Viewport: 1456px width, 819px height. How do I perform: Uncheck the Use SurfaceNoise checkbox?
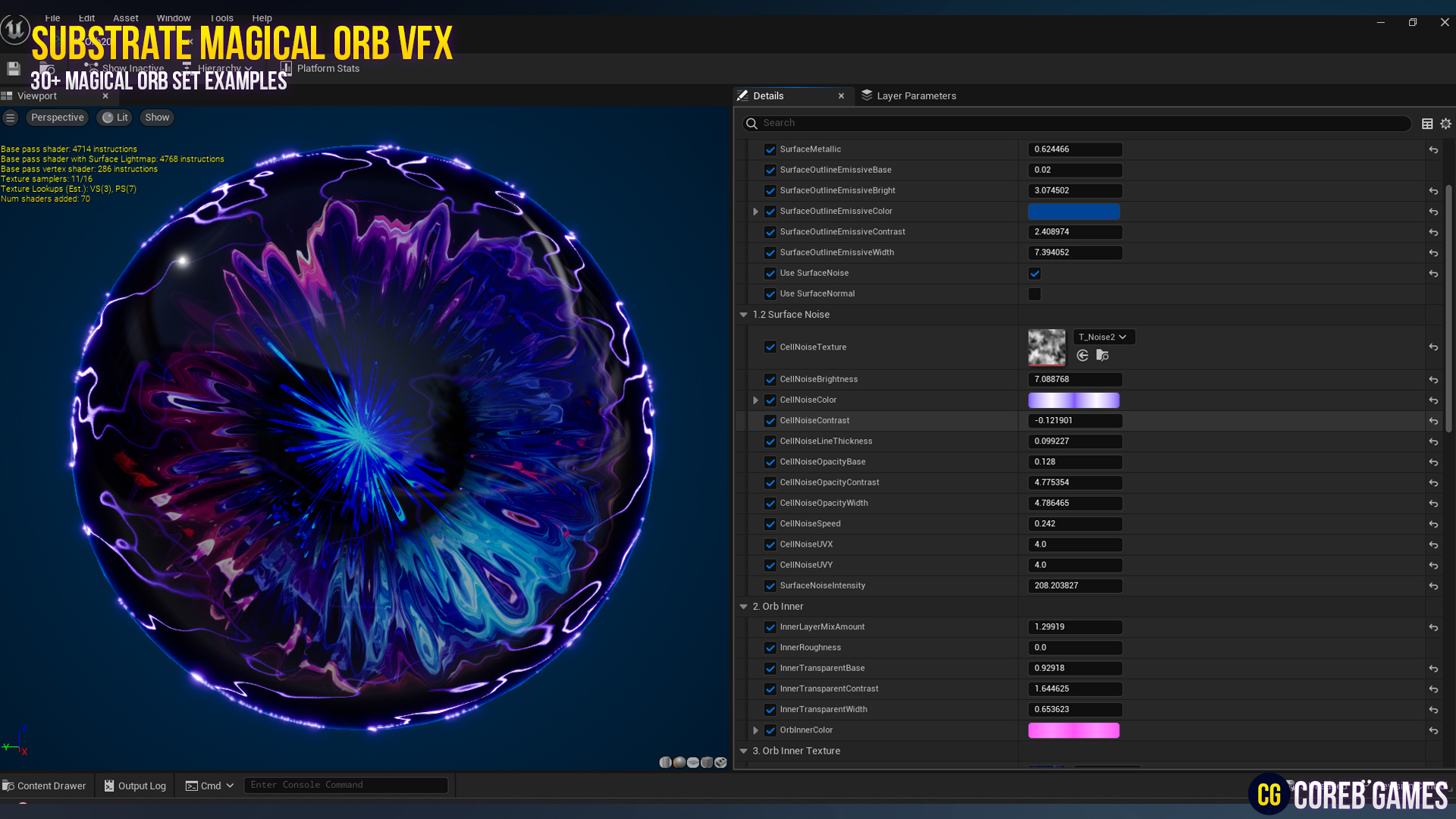[1034, 273]
